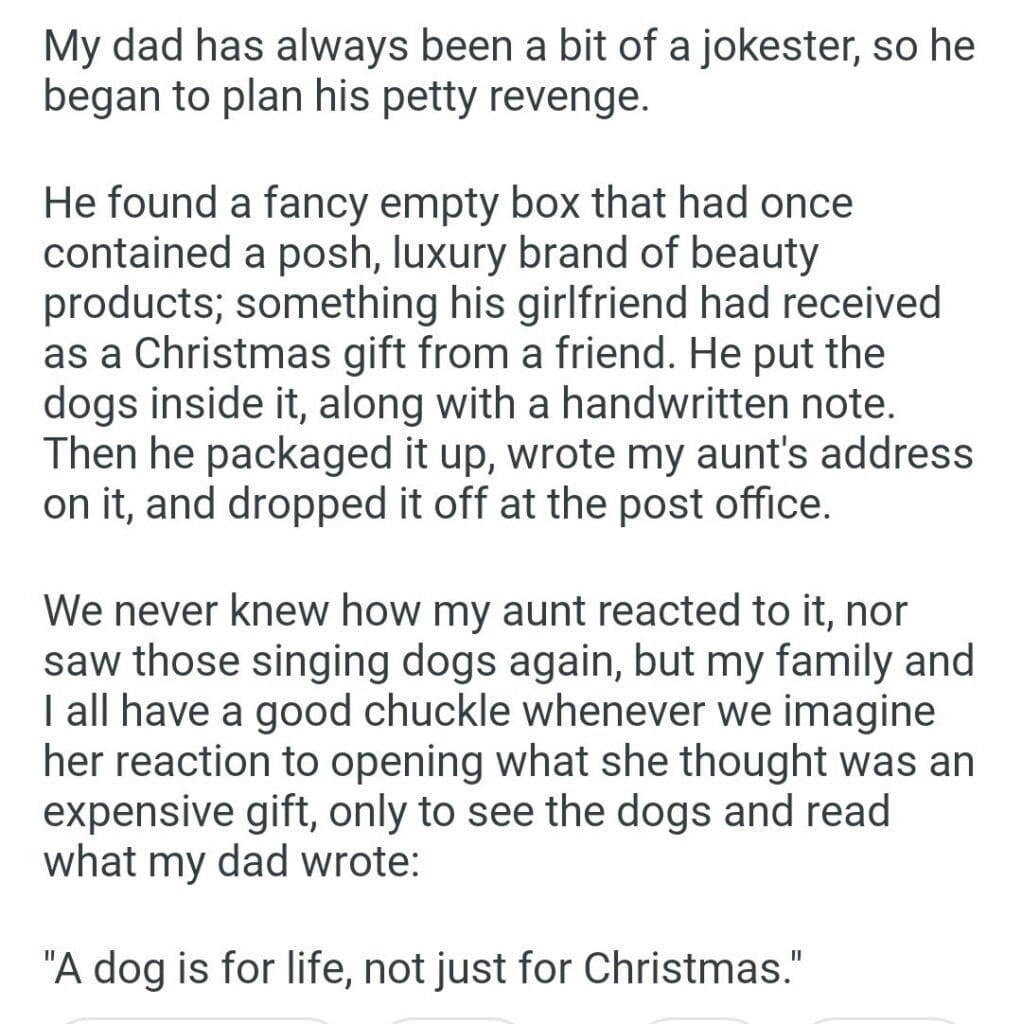Click the third pill button at the bottom edge
The height and width of the screenshot is (1024, 1022).
[696, 1018]
